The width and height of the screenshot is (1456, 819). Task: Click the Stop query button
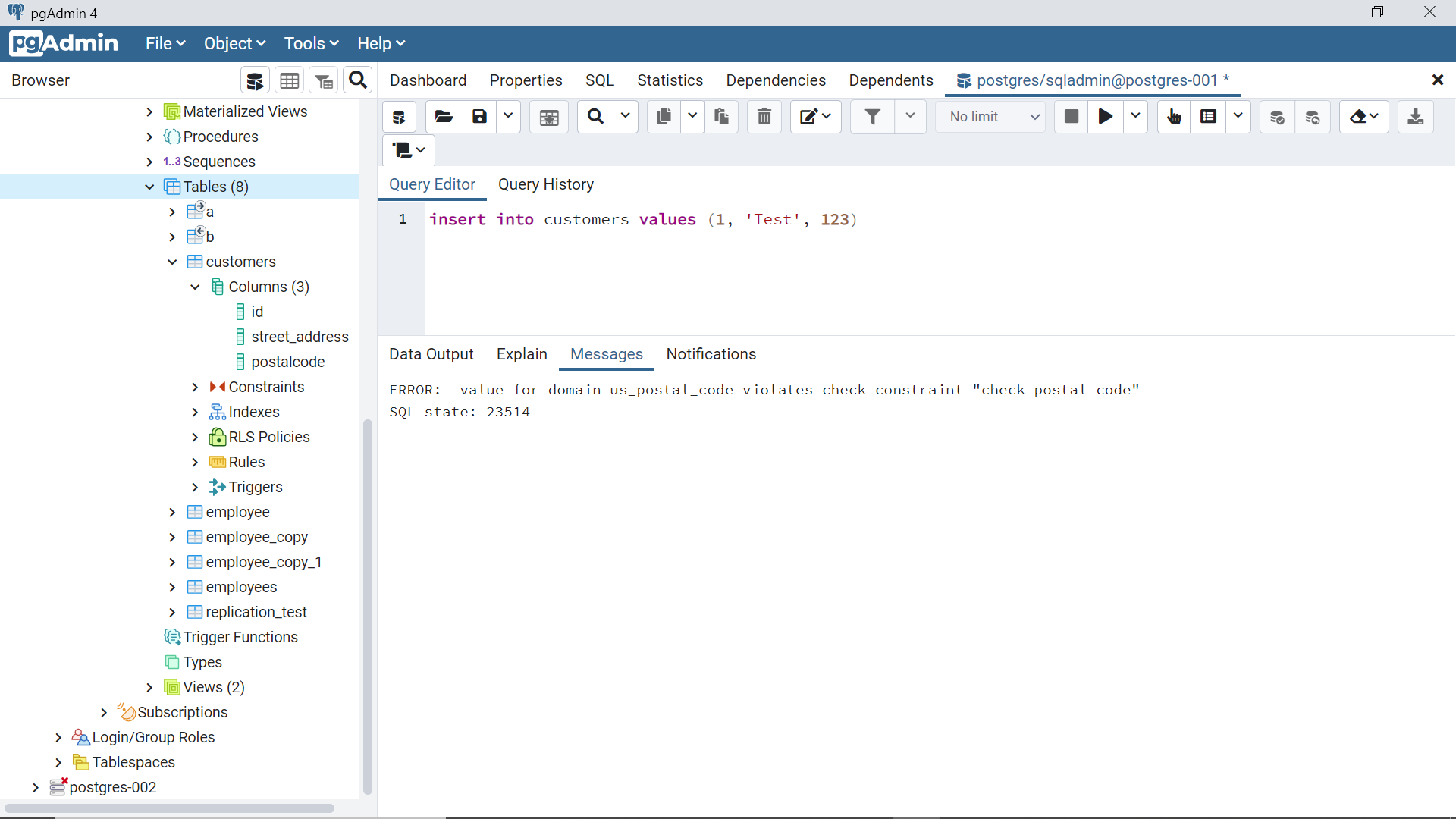click(1071, 117)
